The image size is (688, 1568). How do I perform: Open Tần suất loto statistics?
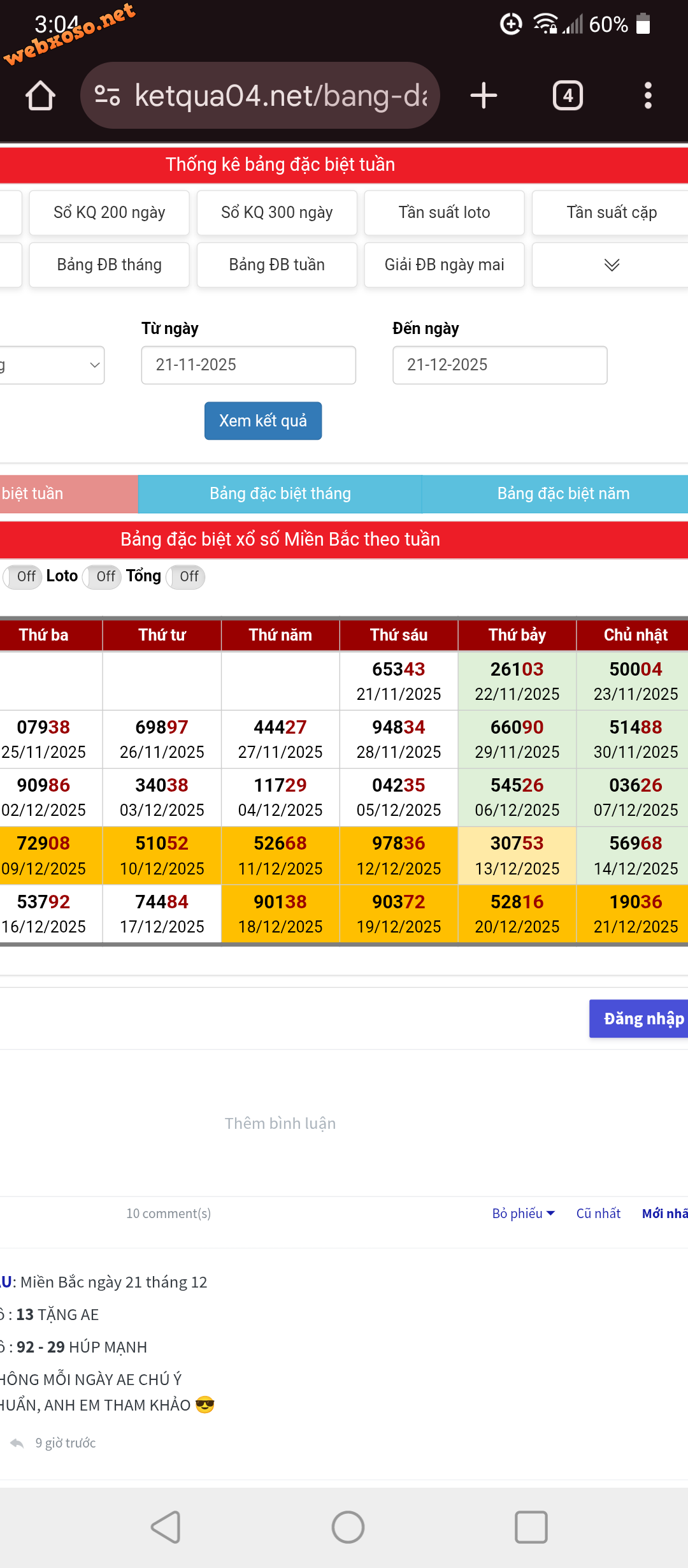pyautogui.click(x=444, y=213)
